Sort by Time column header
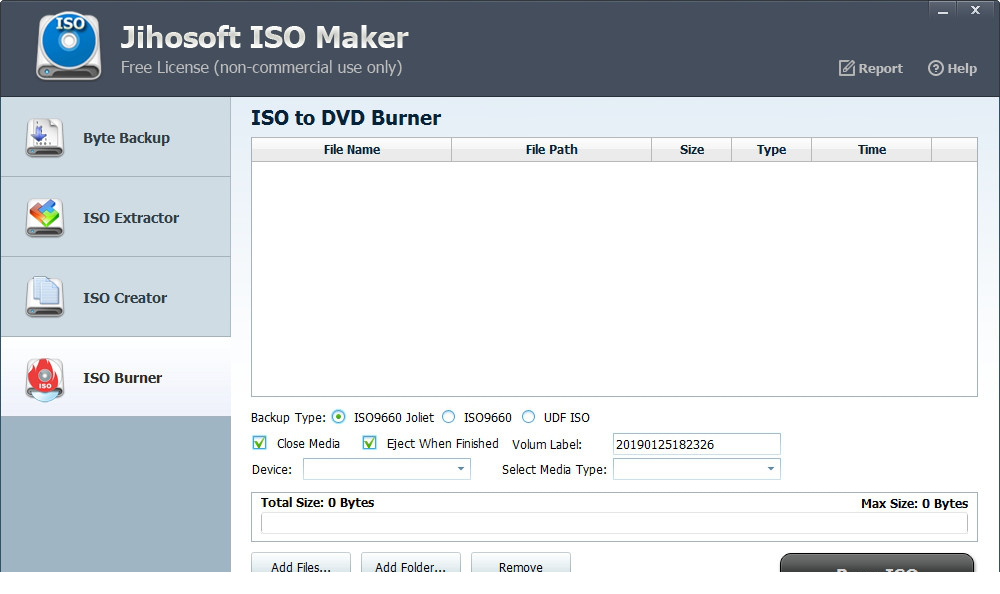Screen dimensions: 1000x594 click(871, 149)
